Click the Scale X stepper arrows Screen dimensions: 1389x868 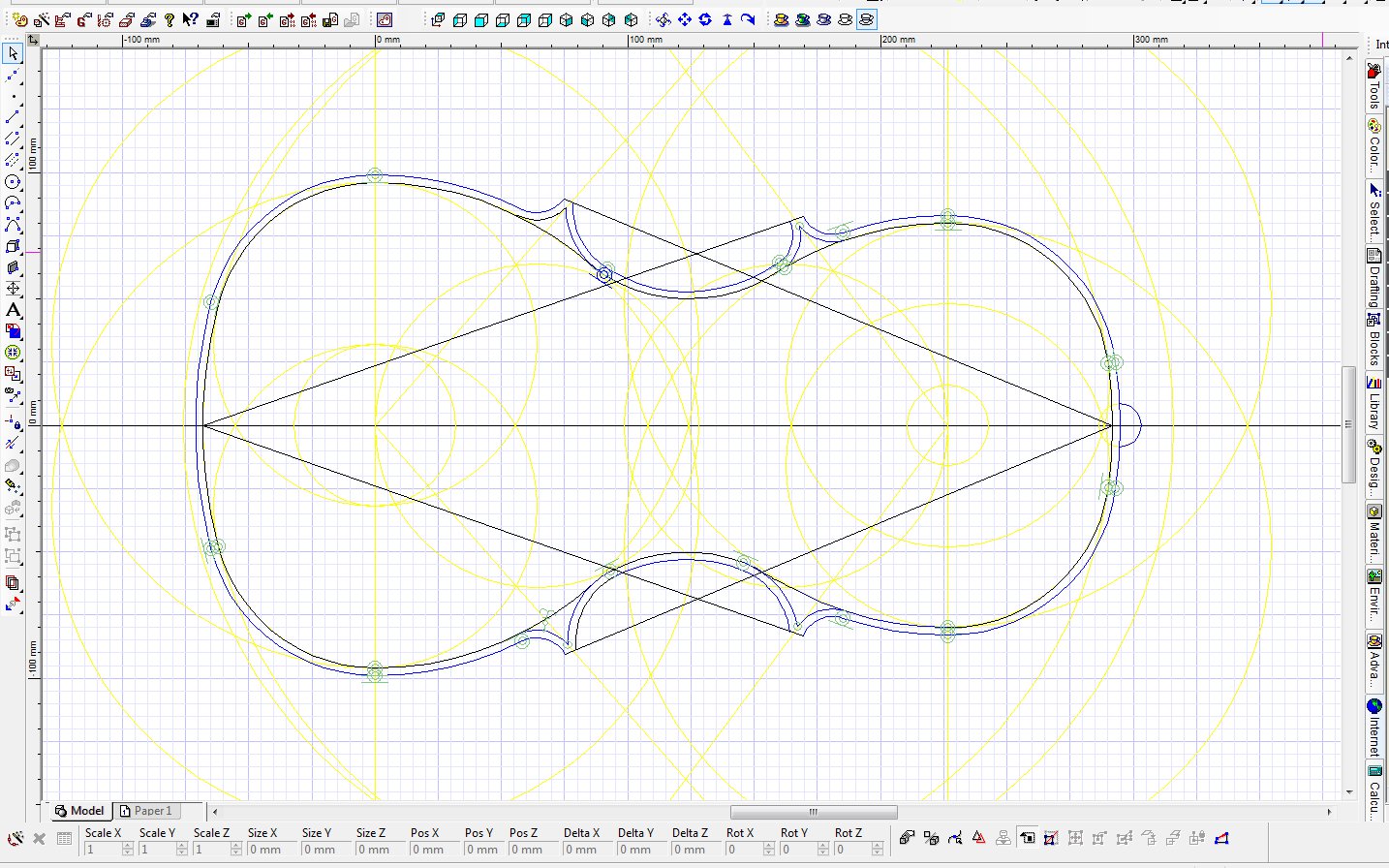128,850
